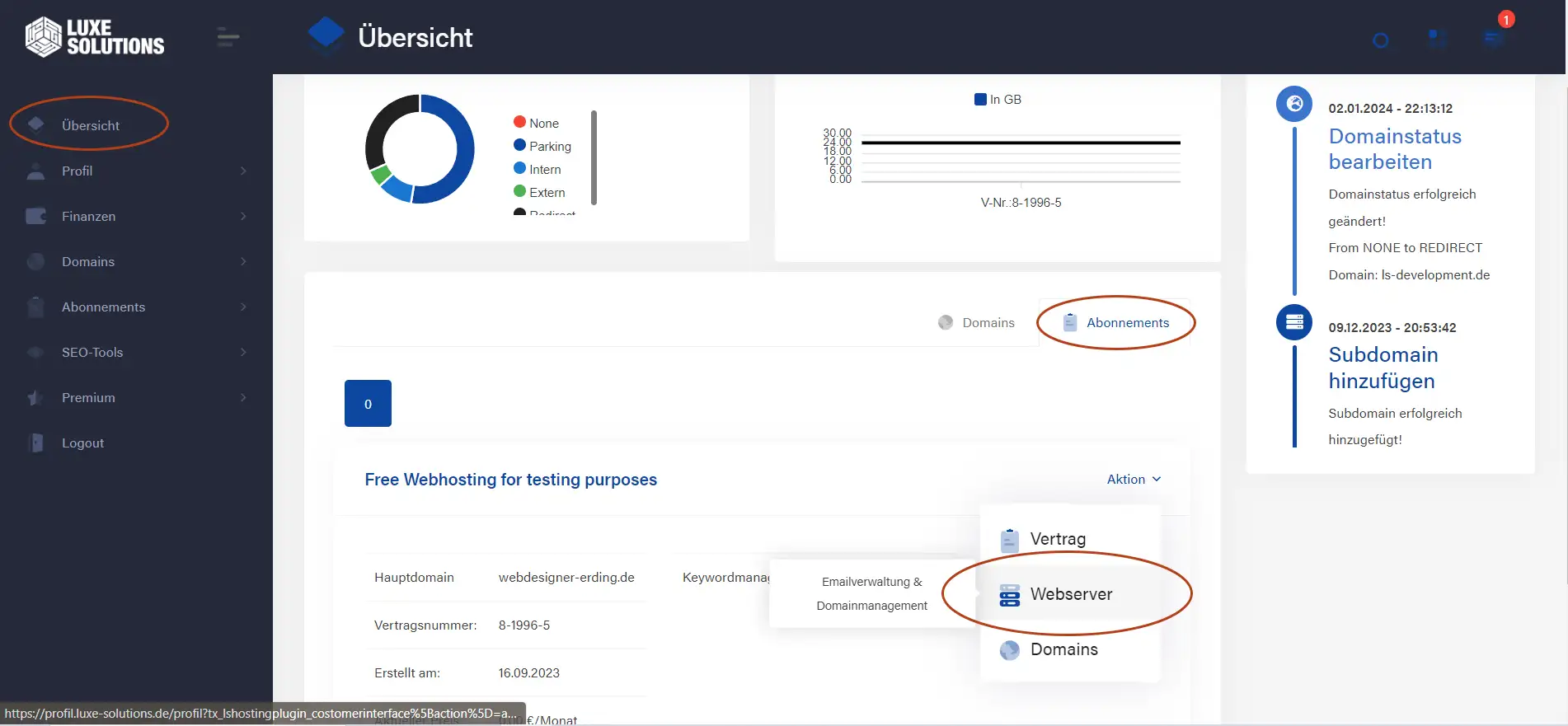Toggle the Parking legend entry
Viewport: 1568px width, 726px height.
(542, 146)
